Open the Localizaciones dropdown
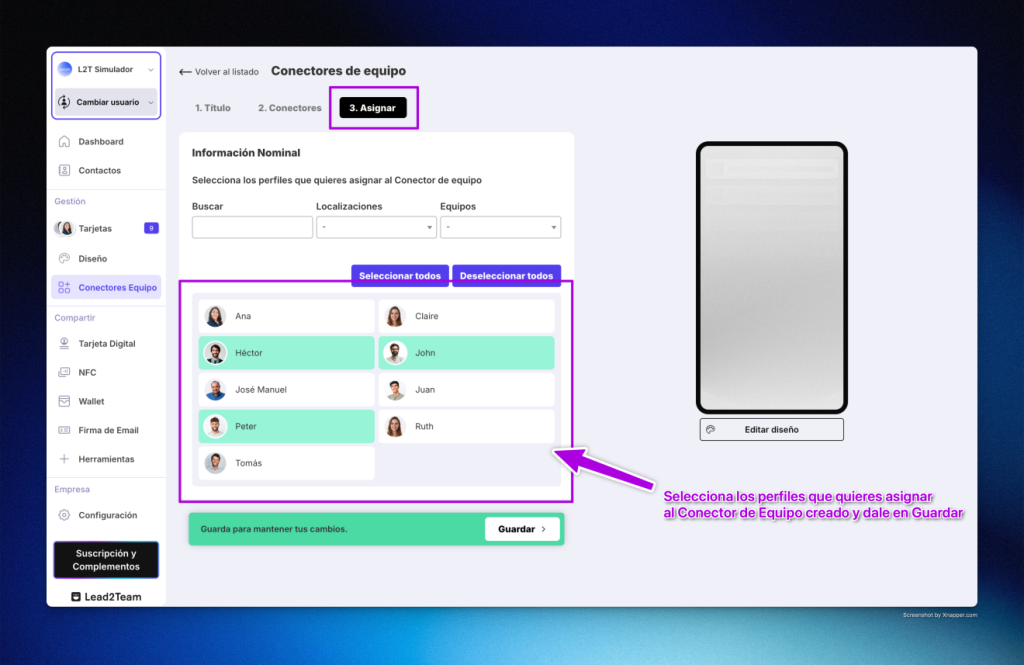 click(376, 228)
